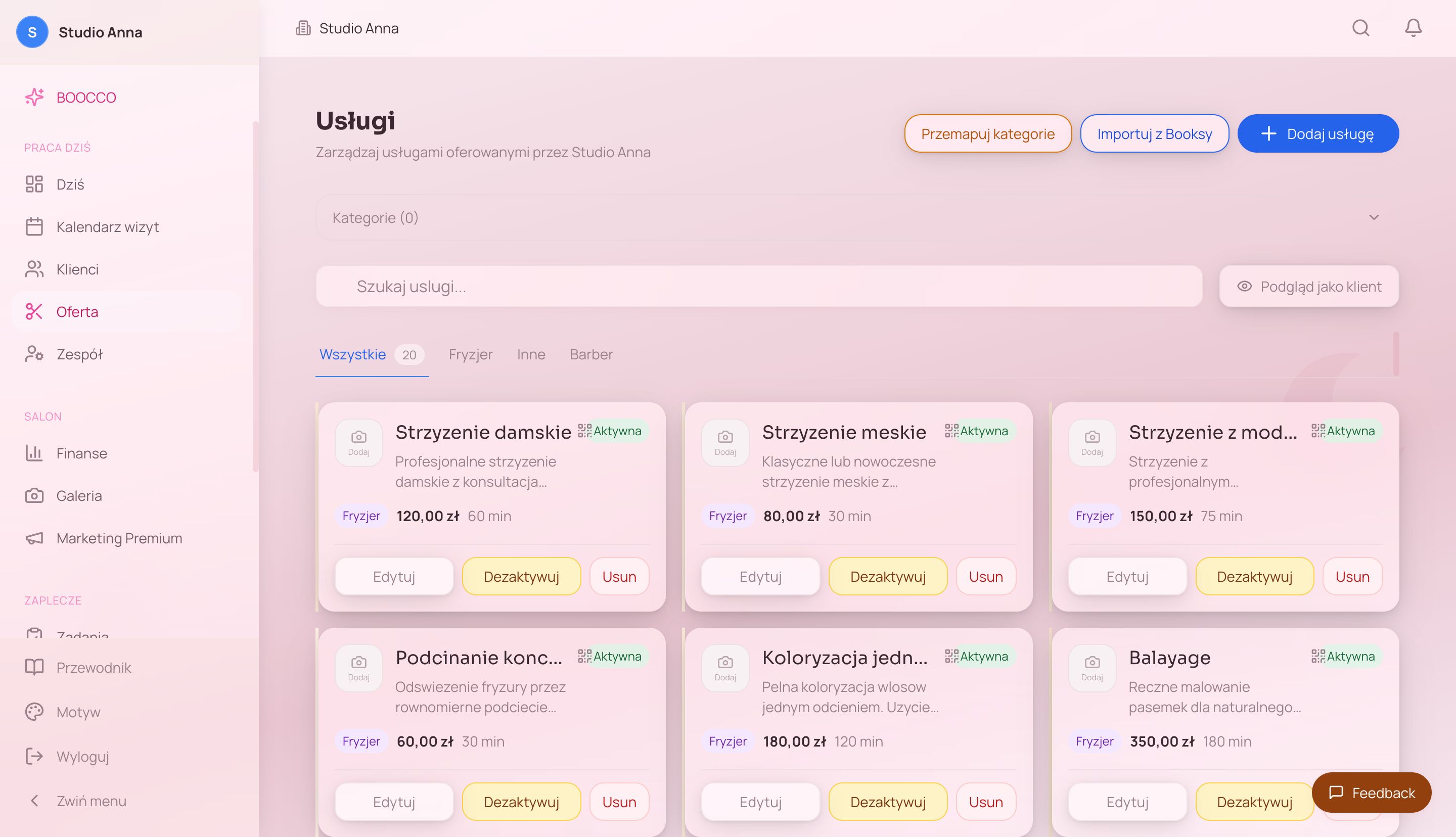This screenshot has width=1456, height=837.
Task: Delete Koloryzacja jedn... with Usun
Action: [x=986, y=801]
